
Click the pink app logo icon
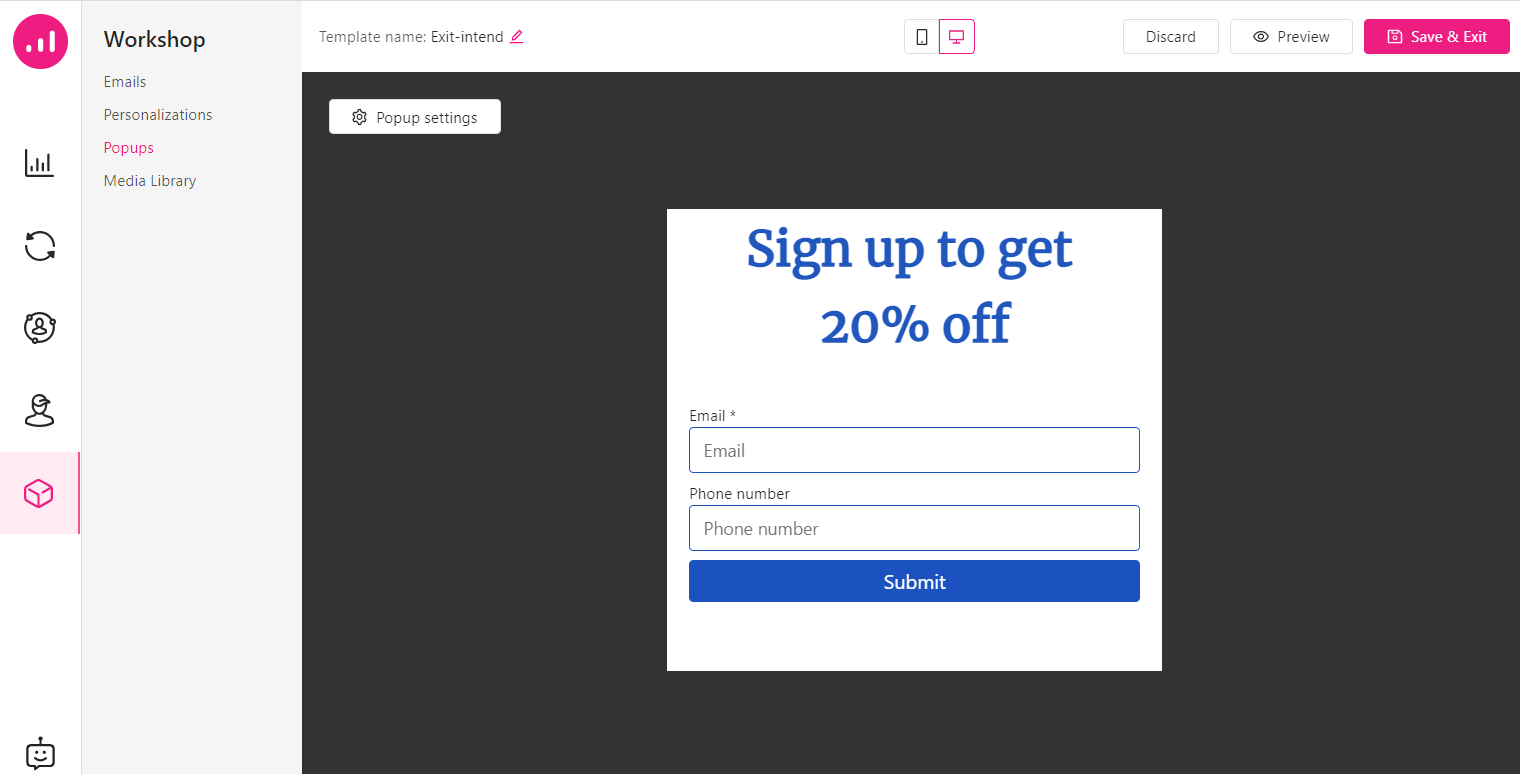(x=40, y=41)
